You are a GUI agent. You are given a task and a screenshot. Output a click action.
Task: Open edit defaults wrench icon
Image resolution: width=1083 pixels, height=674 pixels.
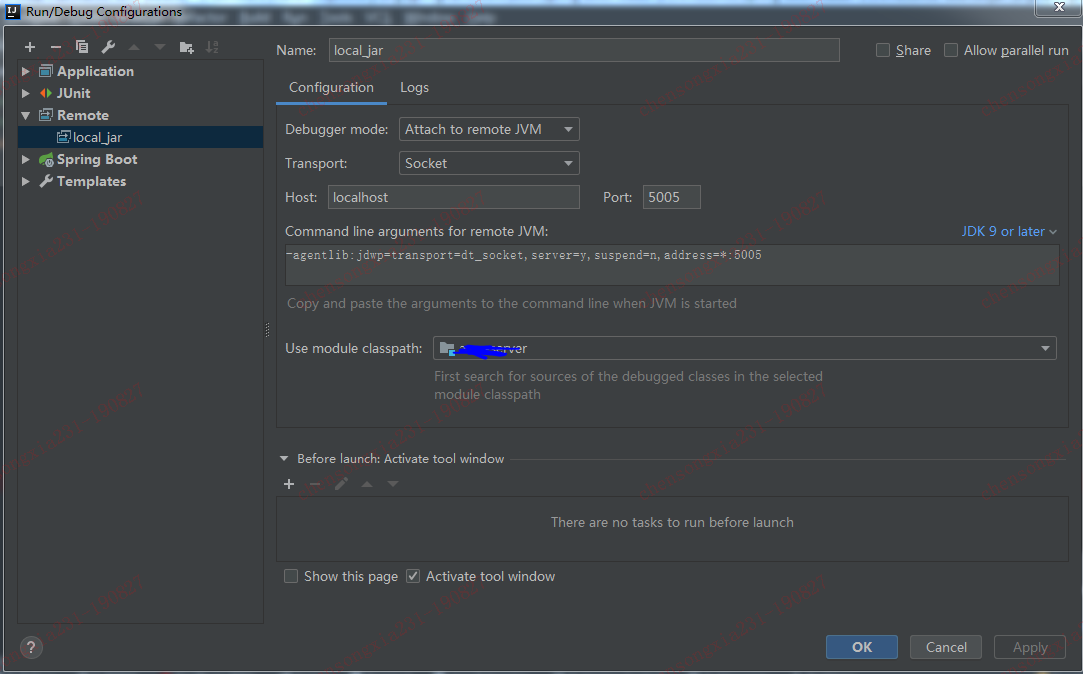click(x=108, y=47)
